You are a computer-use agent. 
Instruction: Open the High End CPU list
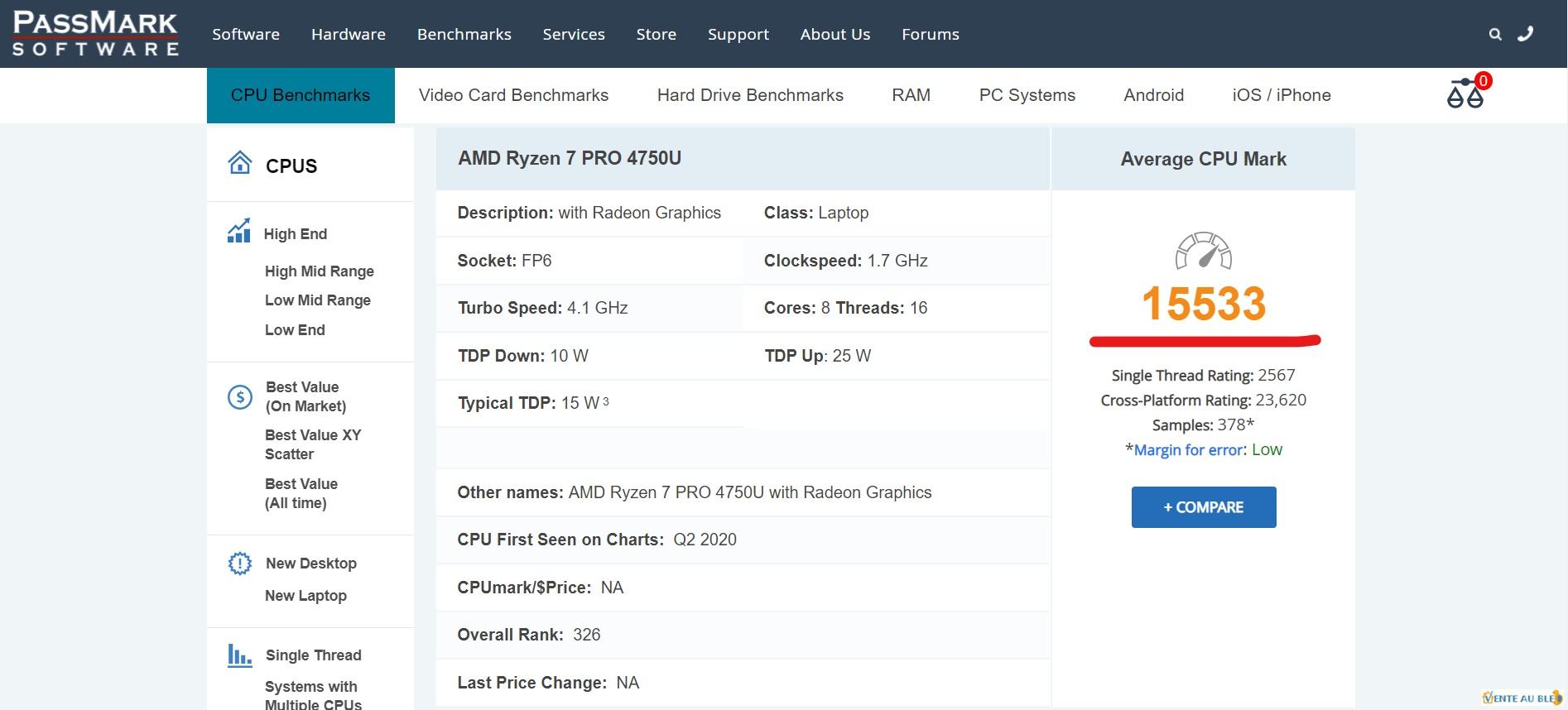tap(296, 234)
